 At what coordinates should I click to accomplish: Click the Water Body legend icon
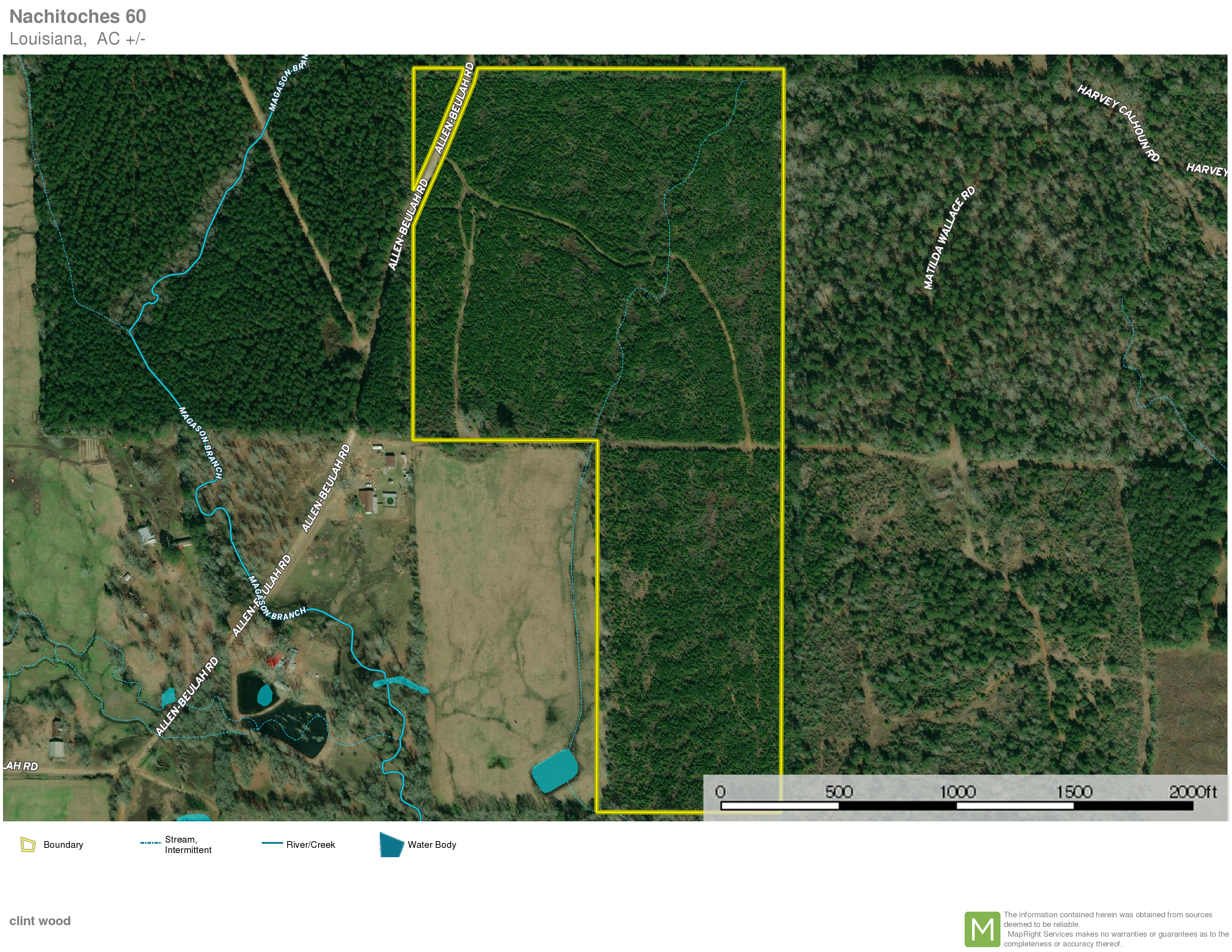pyautogui.click(x=391, y=844)
